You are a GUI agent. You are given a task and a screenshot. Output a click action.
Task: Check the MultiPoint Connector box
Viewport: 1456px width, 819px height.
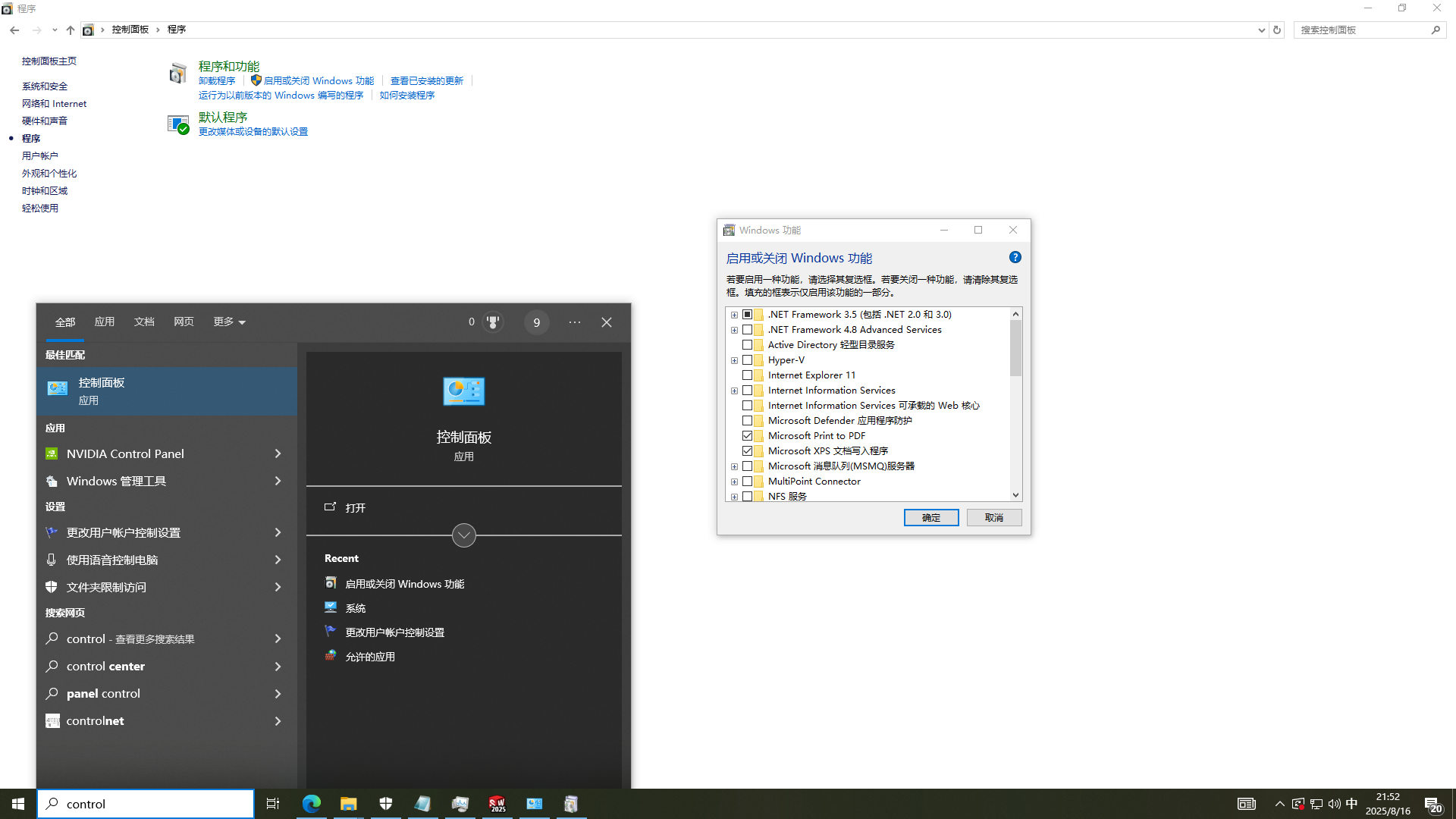click(x=748, y=481)
